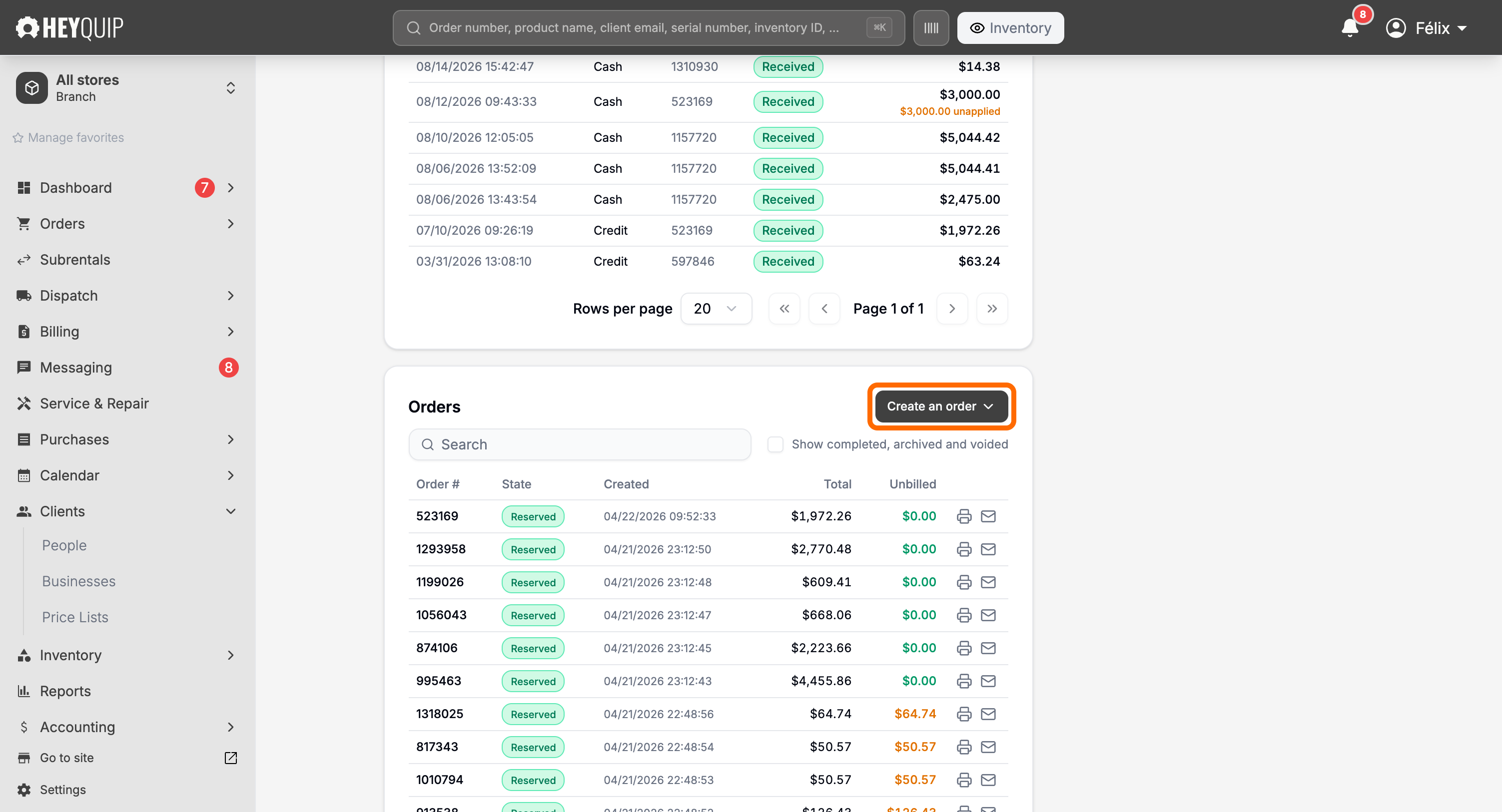The image size is (1502, 812).
Task: Email order 1199026
Action: pyautogui.click(x=988, y=582)
